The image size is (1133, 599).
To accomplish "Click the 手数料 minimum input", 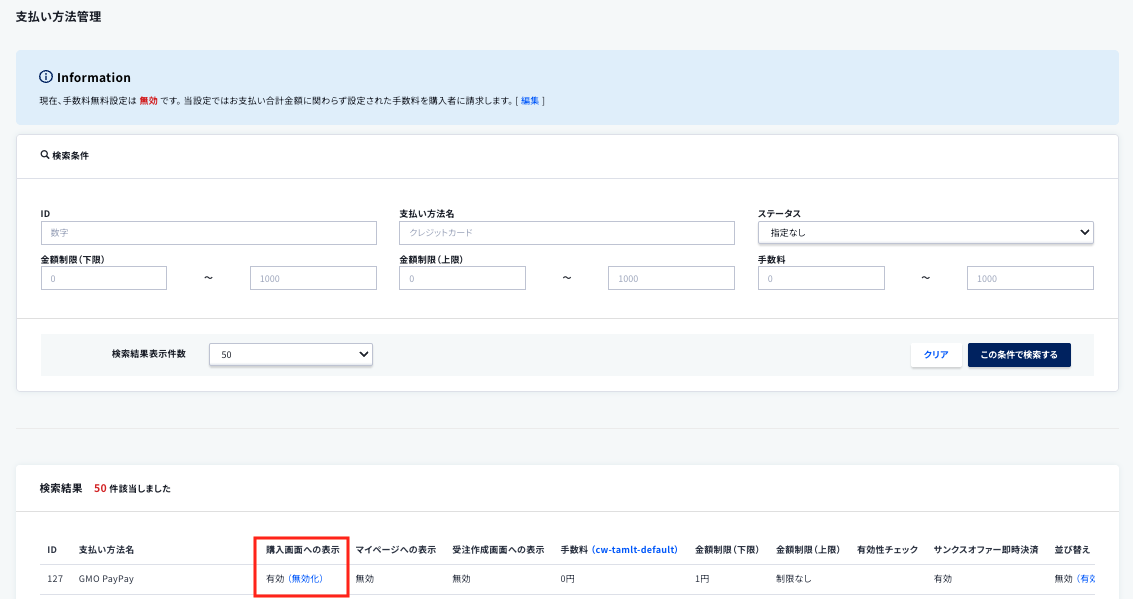I will point(821,278).
